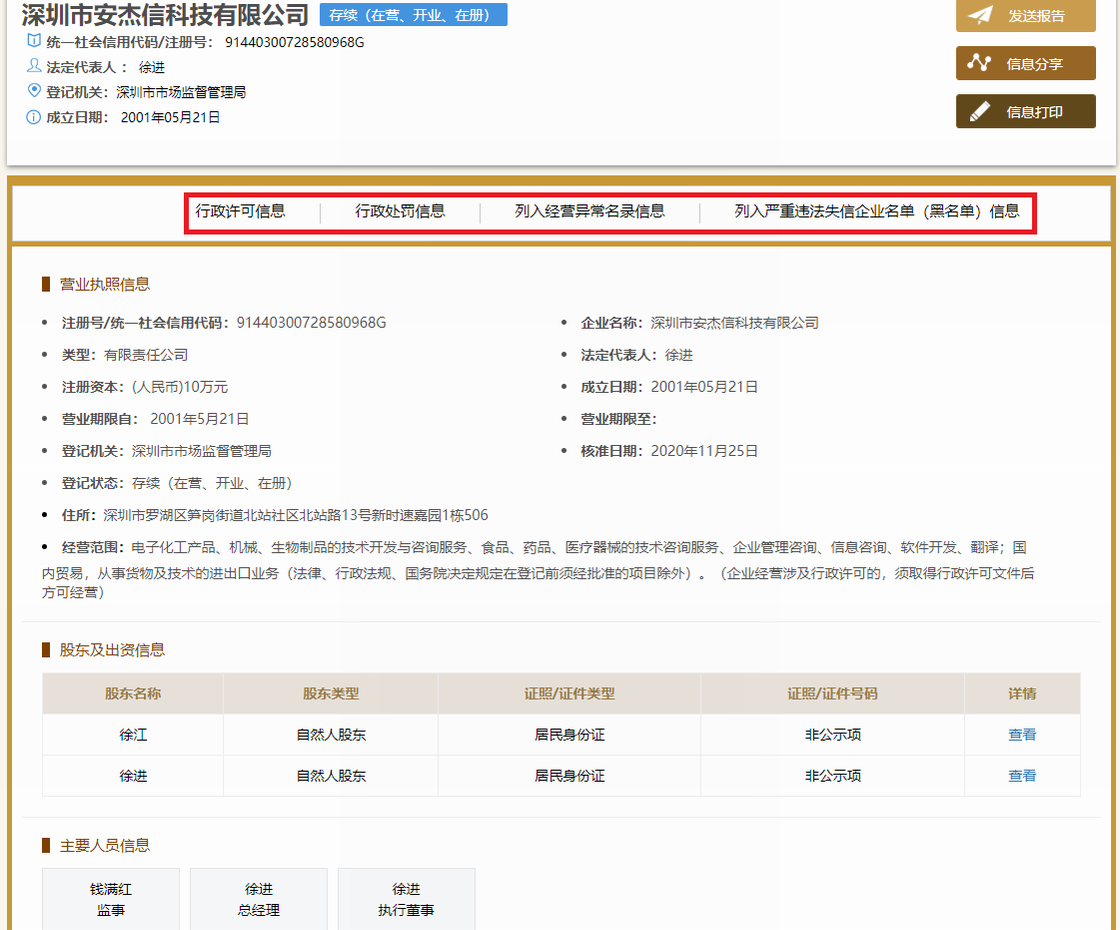Viewport: 1120px width, 930px height.
Task: Click header credit code 91440300728580968G
Action: (294, 42)
